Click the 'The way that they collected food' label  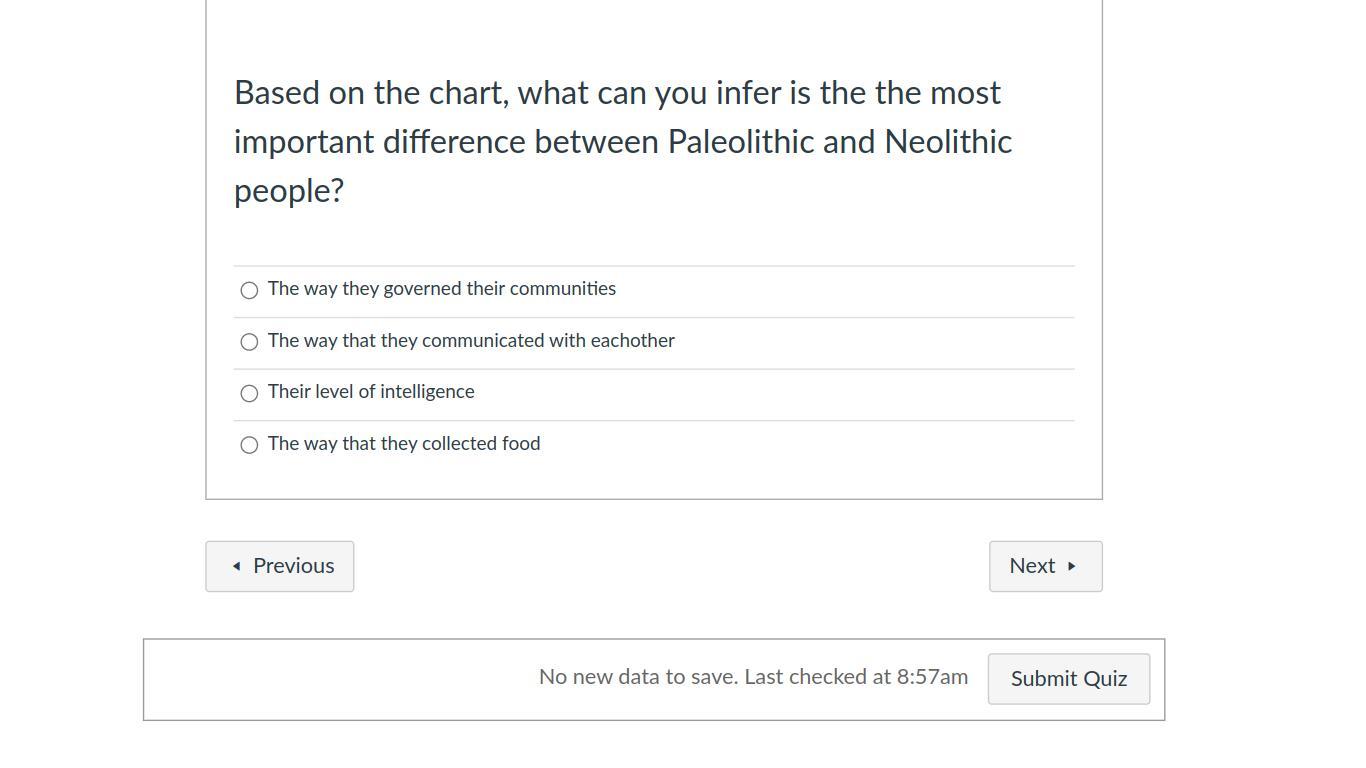[404, 444]
